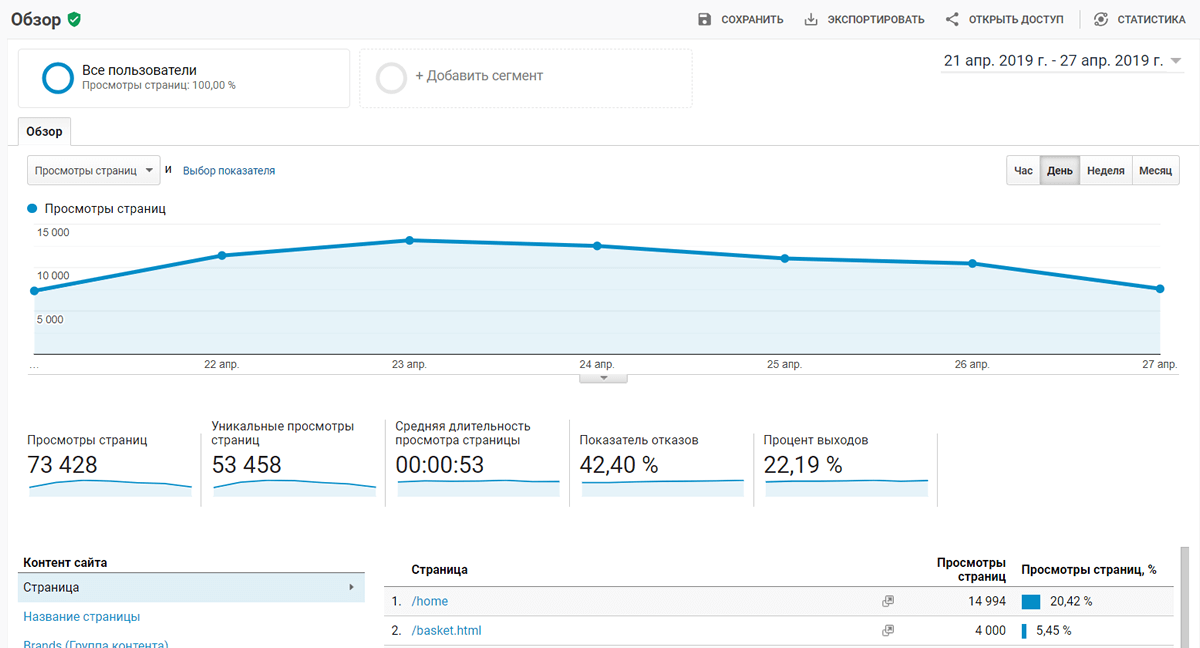Screen dimensions: 1200x648
Task: Open /basket.html external link icon
Action: click(x=887, y=631)
